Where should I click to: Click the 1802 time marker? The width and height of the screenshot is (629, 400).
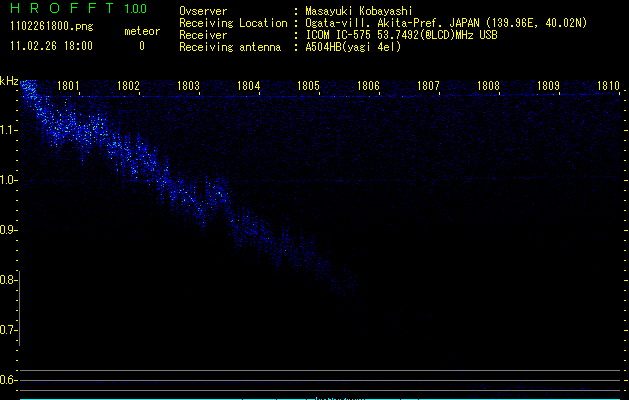coord(128,86)
